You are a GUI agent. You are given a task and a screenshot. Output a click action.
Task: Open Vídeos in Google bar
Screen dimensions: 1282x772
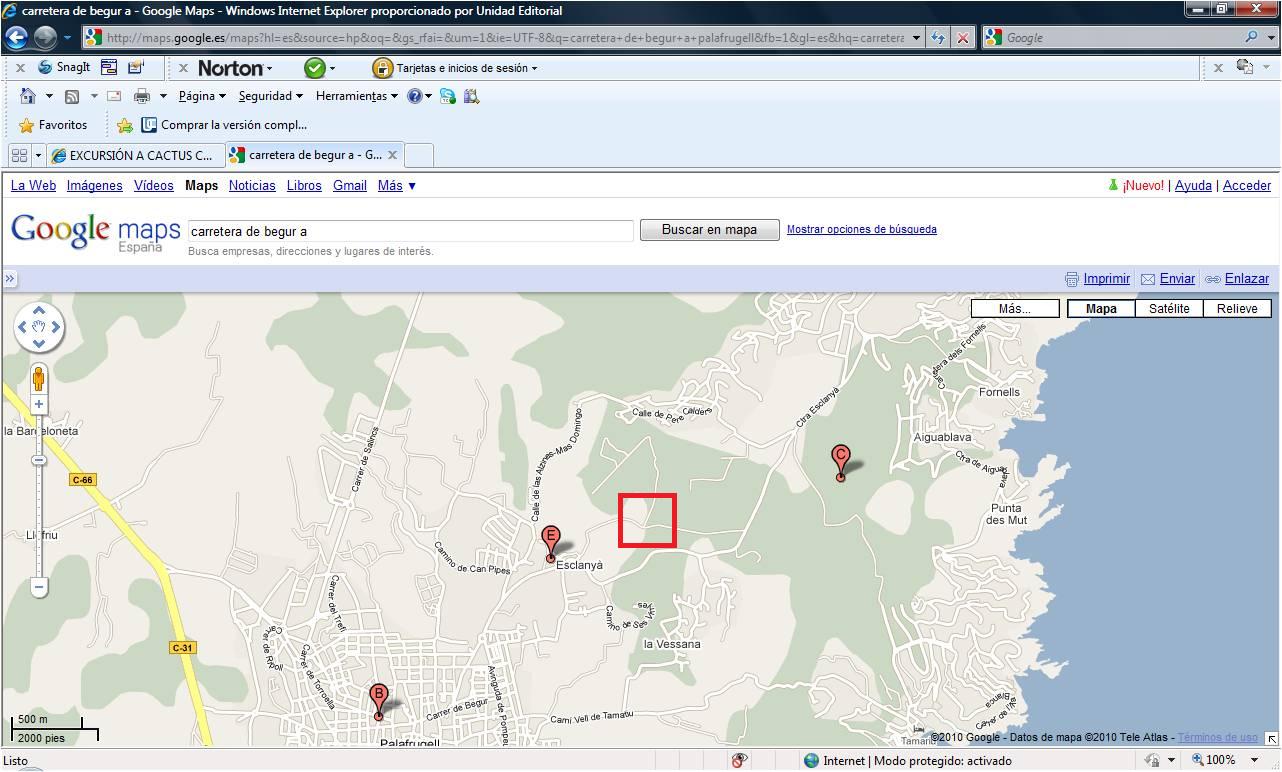[x=153, y=185]
